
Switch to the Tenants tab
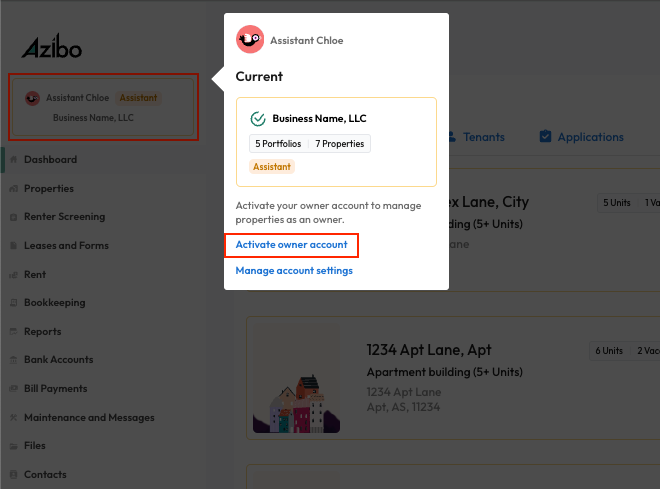coord(484,137)
